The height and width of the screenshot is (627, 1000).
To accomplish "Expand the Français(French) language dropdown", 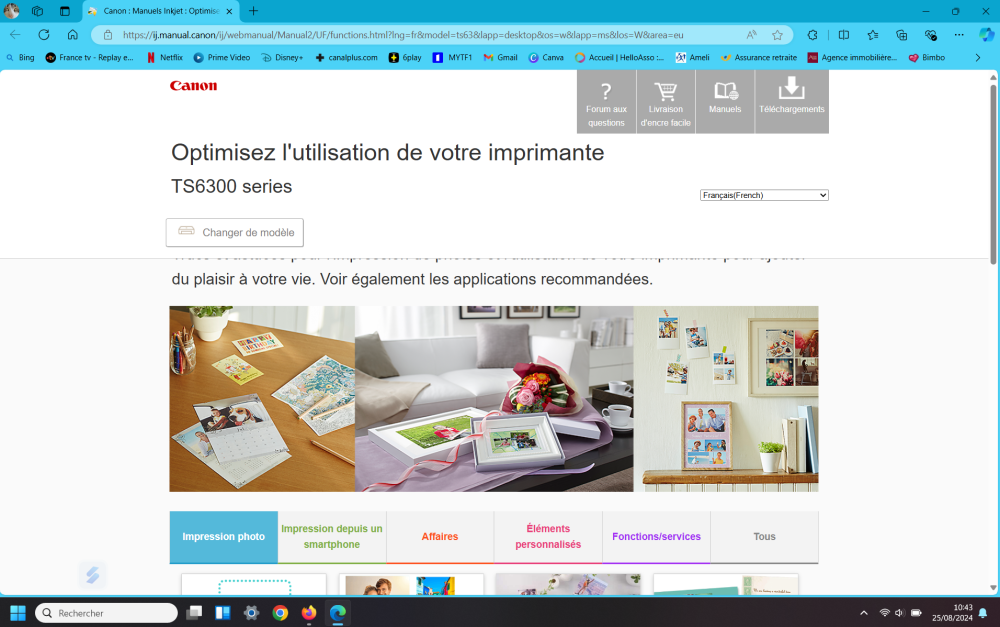I will point(764,195).
